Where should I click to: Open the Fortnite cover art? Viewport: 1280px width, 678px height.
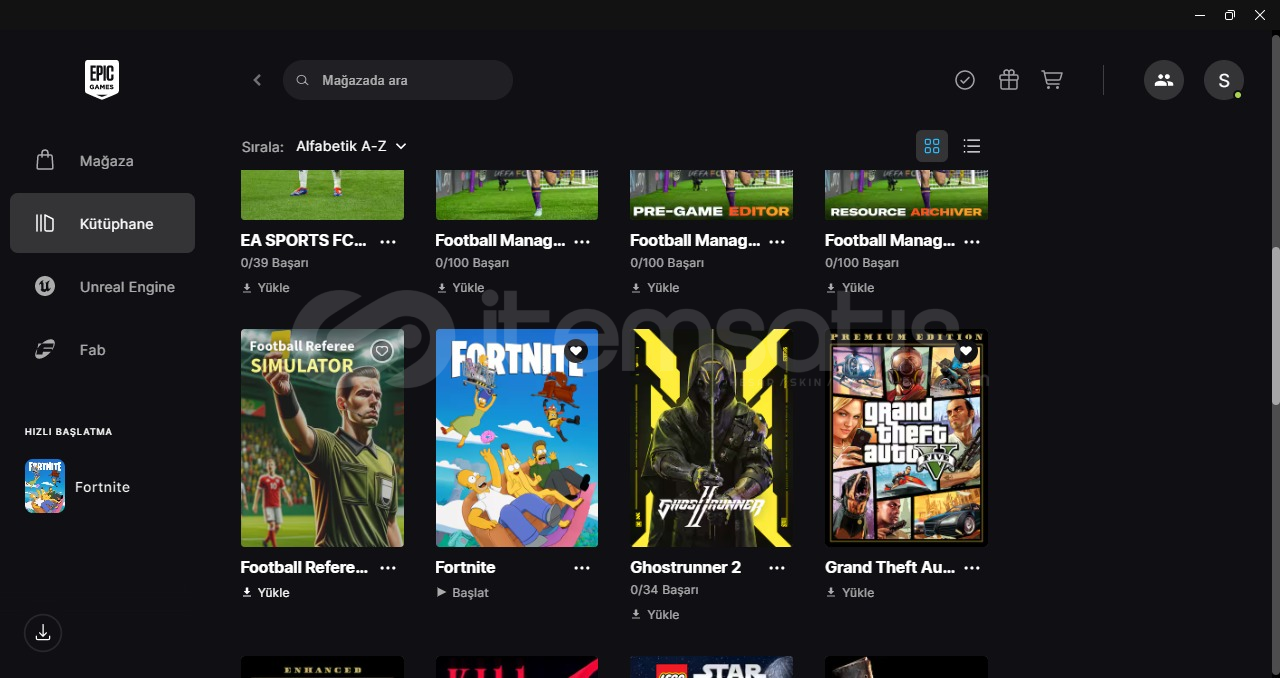[x=517, y=438]
